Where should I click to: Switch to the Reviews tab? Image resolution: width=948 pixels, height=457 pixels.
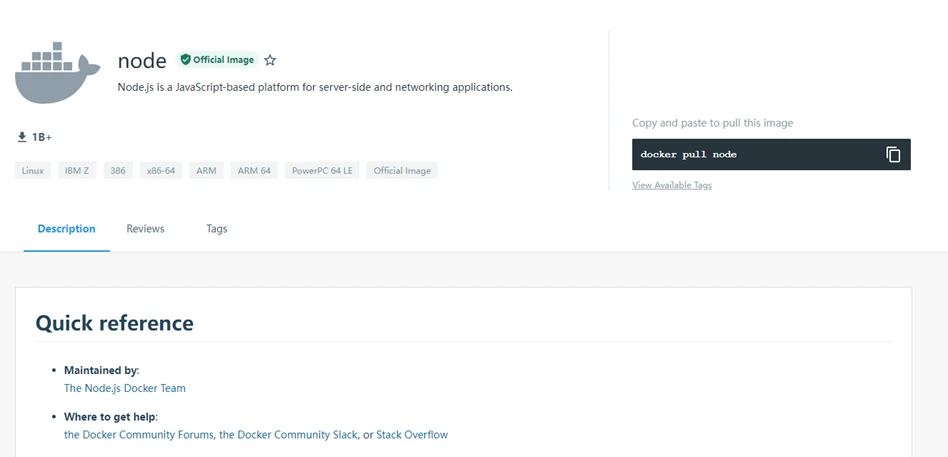pos(145,229)
